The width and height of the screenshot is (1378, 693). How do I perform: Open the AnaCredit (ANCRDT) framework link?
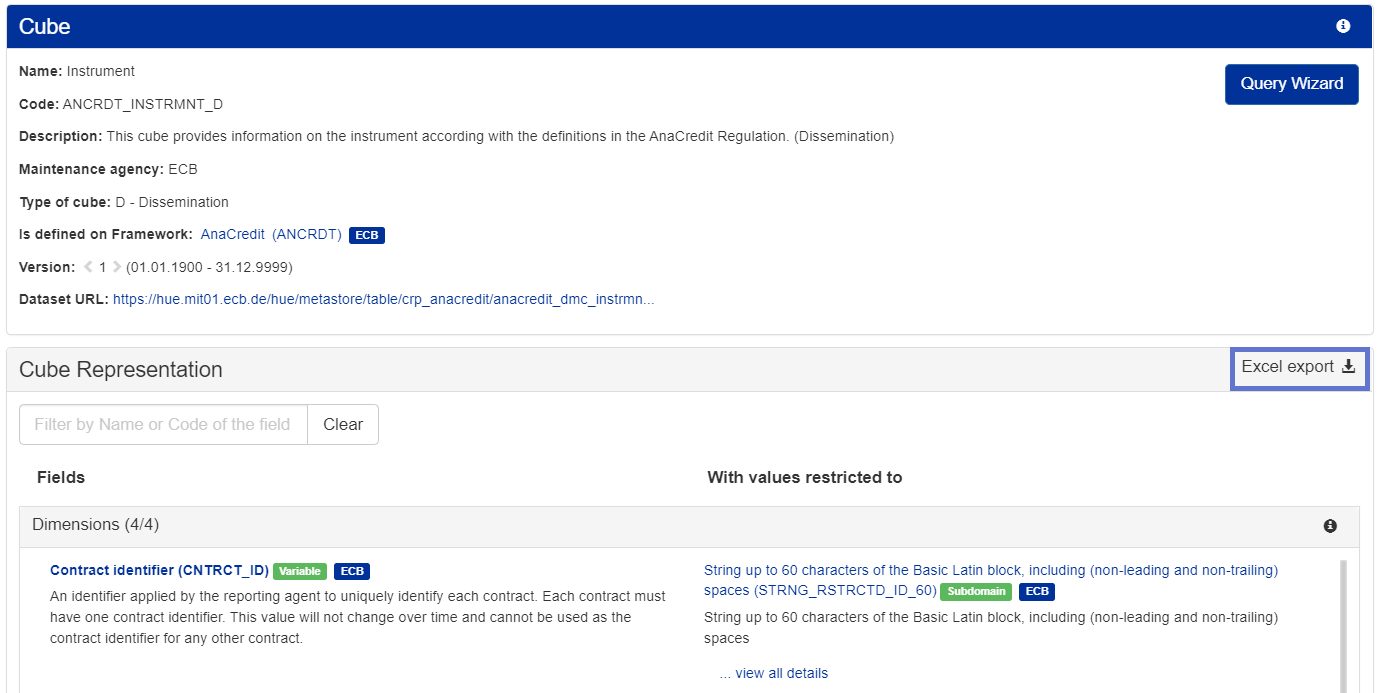271,234
